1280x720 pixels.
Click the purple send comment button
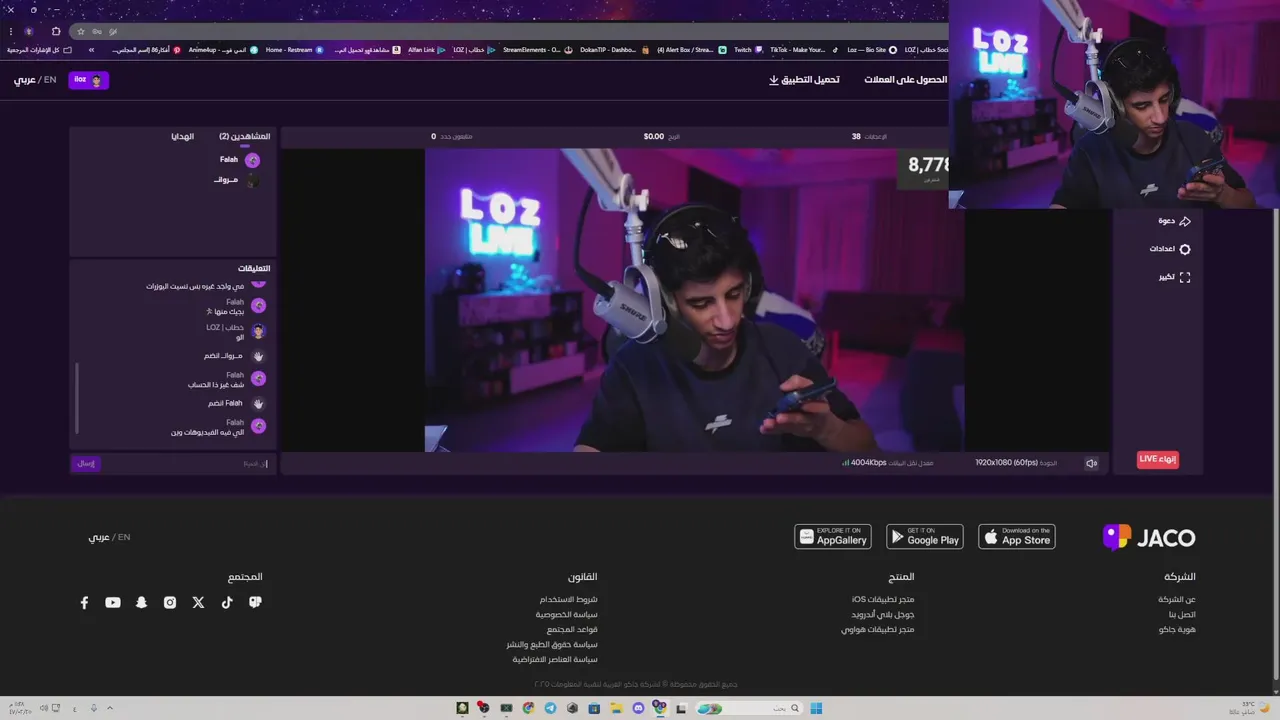(x=86, y=464)
